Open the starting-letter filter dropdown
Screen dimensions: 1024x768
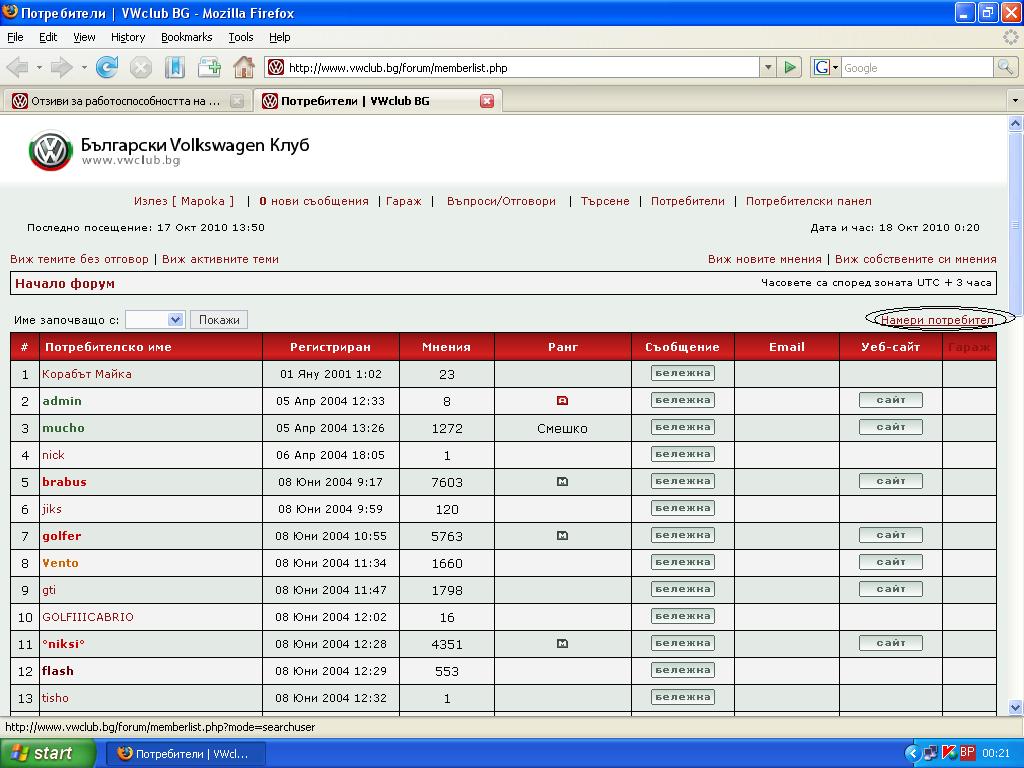[x=175, y=320]
